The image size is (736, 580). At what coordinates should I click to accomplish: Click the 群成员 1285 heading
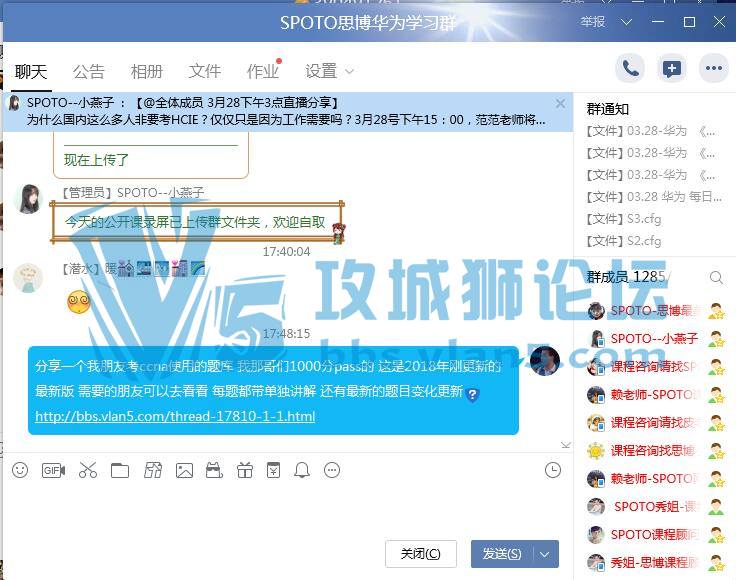626,277
